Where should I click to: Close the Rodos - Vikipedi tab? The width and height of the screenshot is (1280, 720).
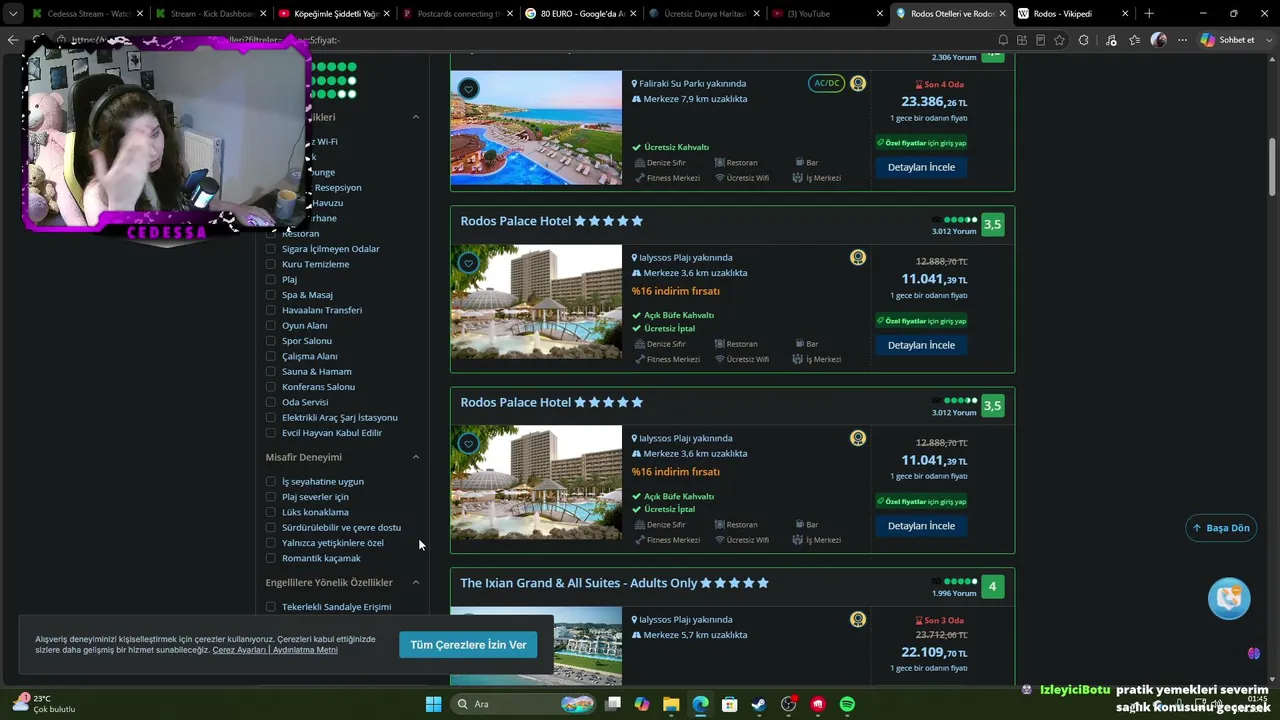pyautogui.click(x=1124, y=14)
